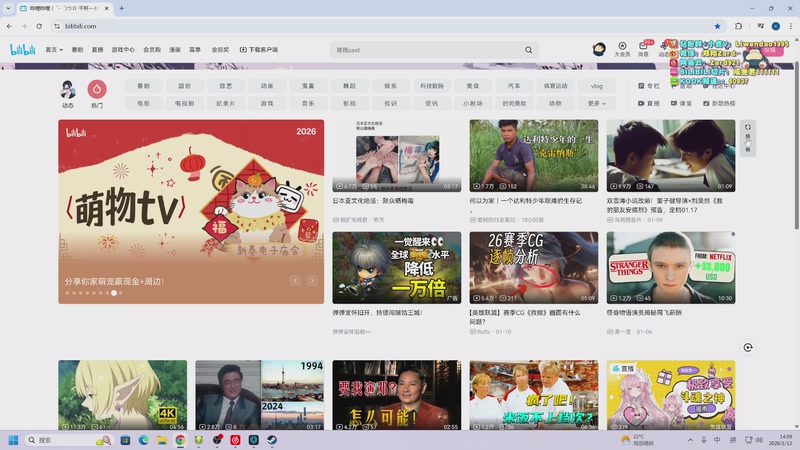Open a new browser tab
The height and width of the screenshot is (450, 800).
click(121, 8)
